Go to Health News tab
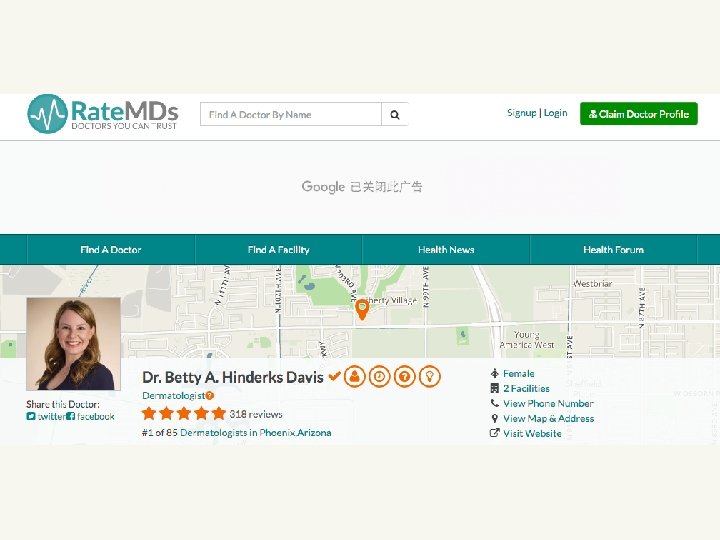This screenshot has height=540, width=720. coord(446,250)
